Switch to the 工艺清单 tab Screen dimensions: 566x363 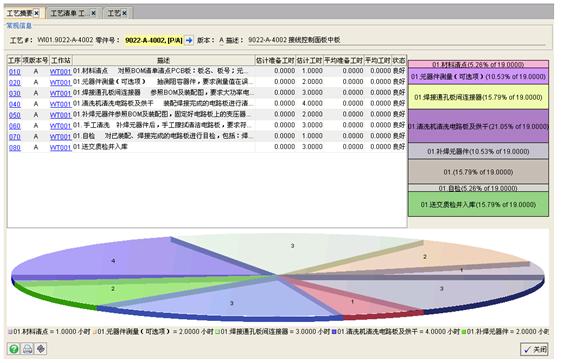click(x=69, y=13)
